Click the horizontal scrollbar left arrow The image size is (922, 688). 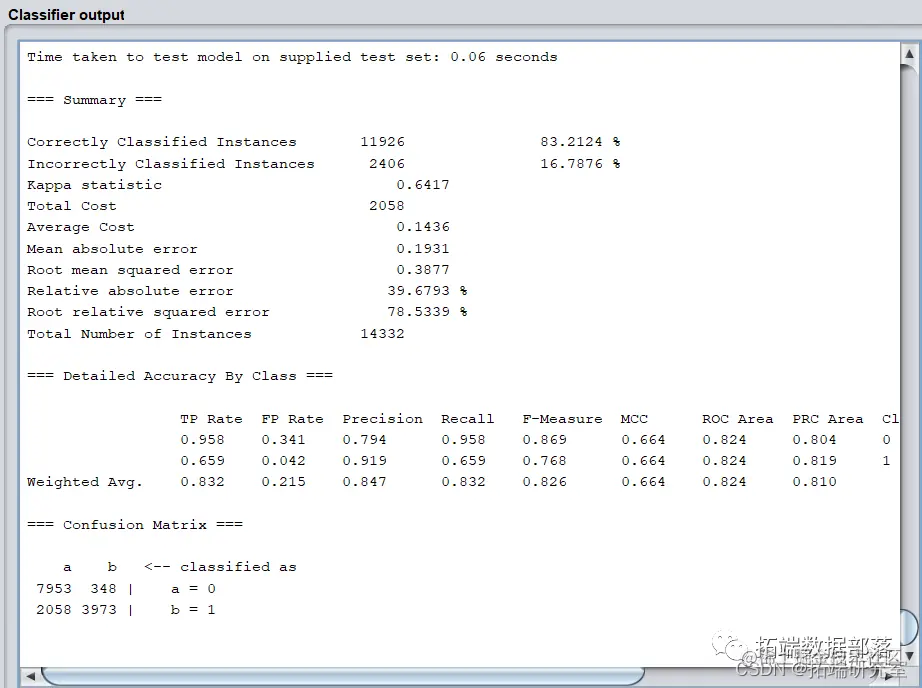(x=31, y=676)
